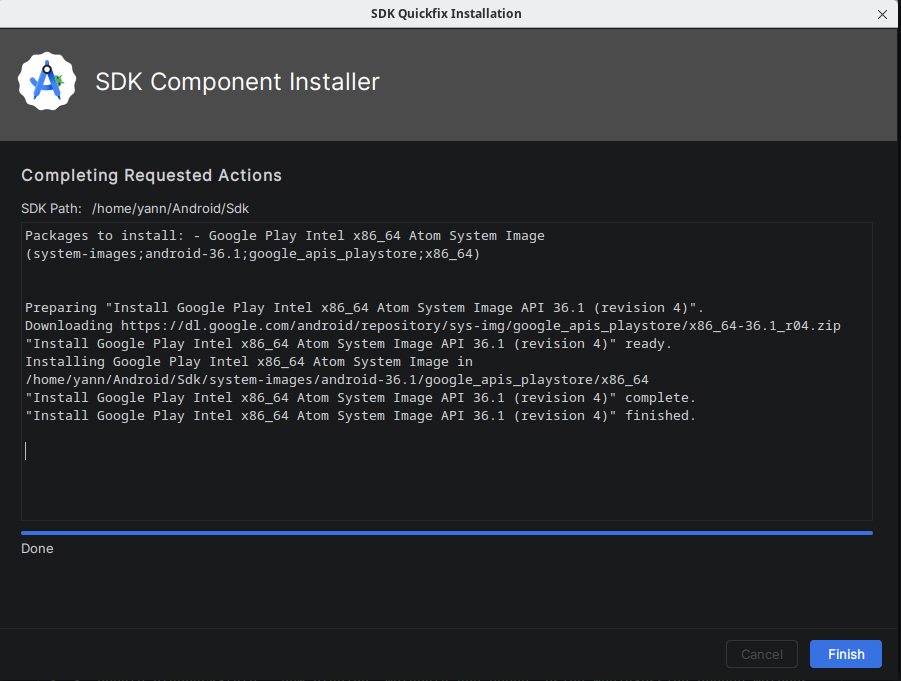Click the dl.google.com download URL in log
Image resolution: width=901 pixels, height=681 pixels.
tap(480, 326)
